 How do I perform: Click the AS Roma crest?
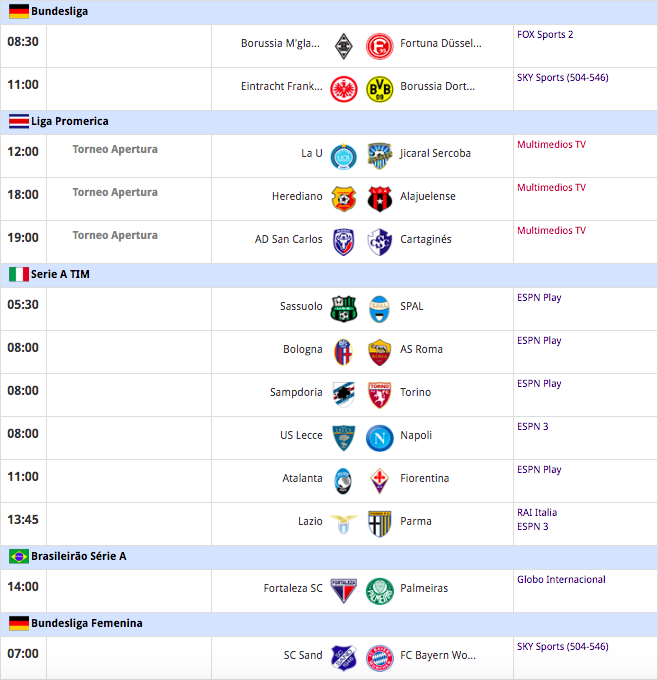pyautogui.click(x=380, y=352)
